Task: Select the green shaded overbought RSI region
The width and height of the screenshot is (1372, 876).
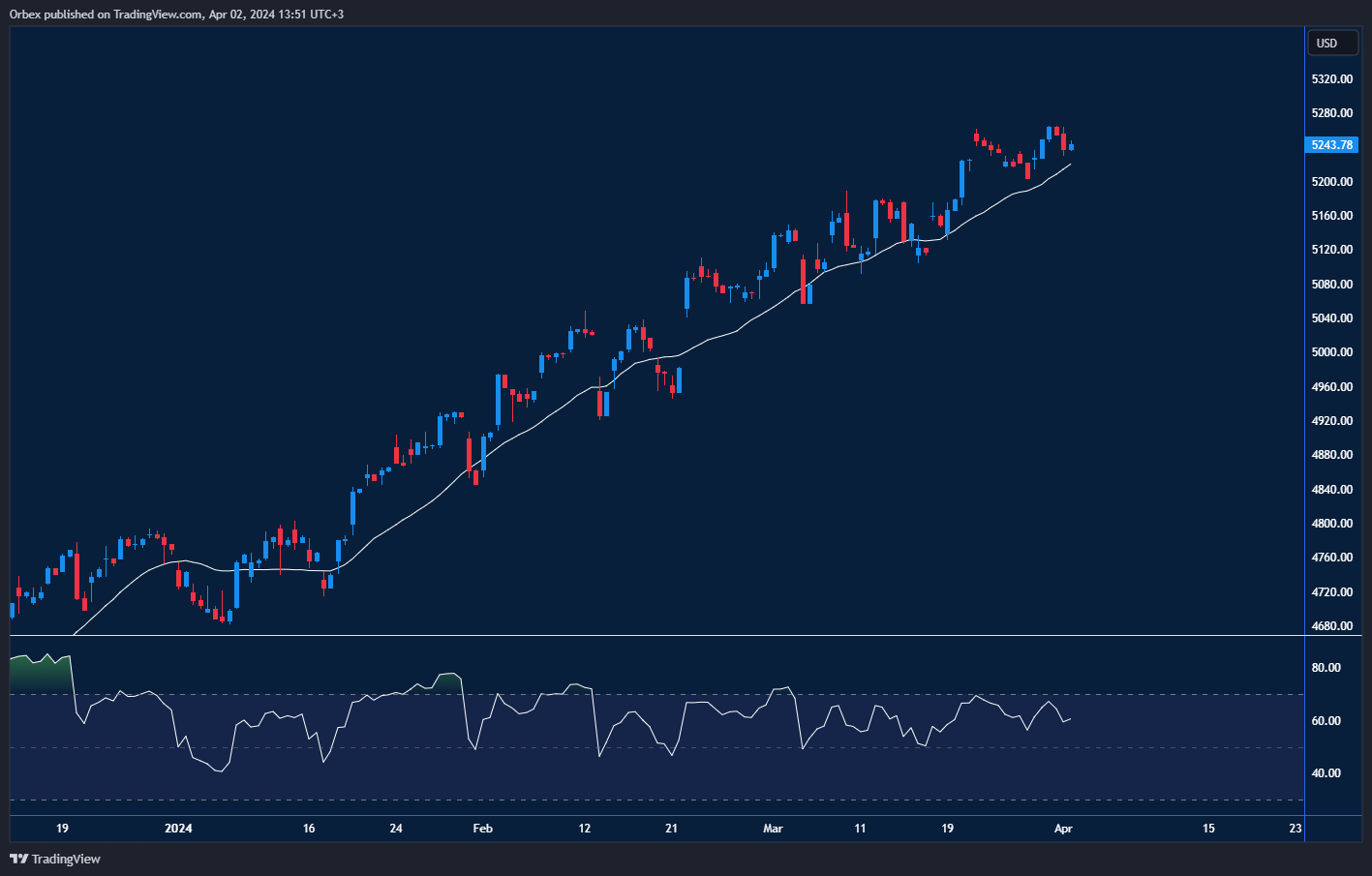Action: (39, 668)
